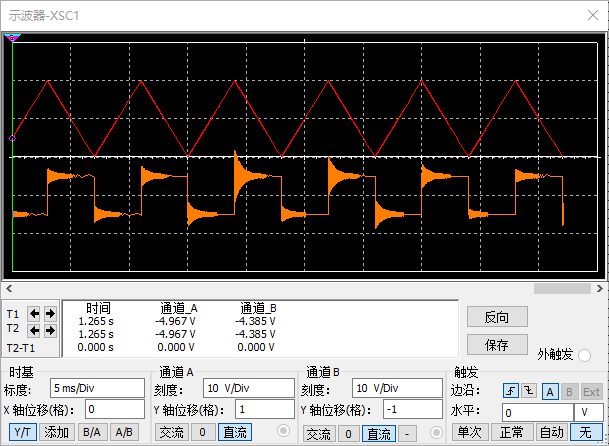
Task: Click the cursor marker triangle atop display
Action: [12, 38]
